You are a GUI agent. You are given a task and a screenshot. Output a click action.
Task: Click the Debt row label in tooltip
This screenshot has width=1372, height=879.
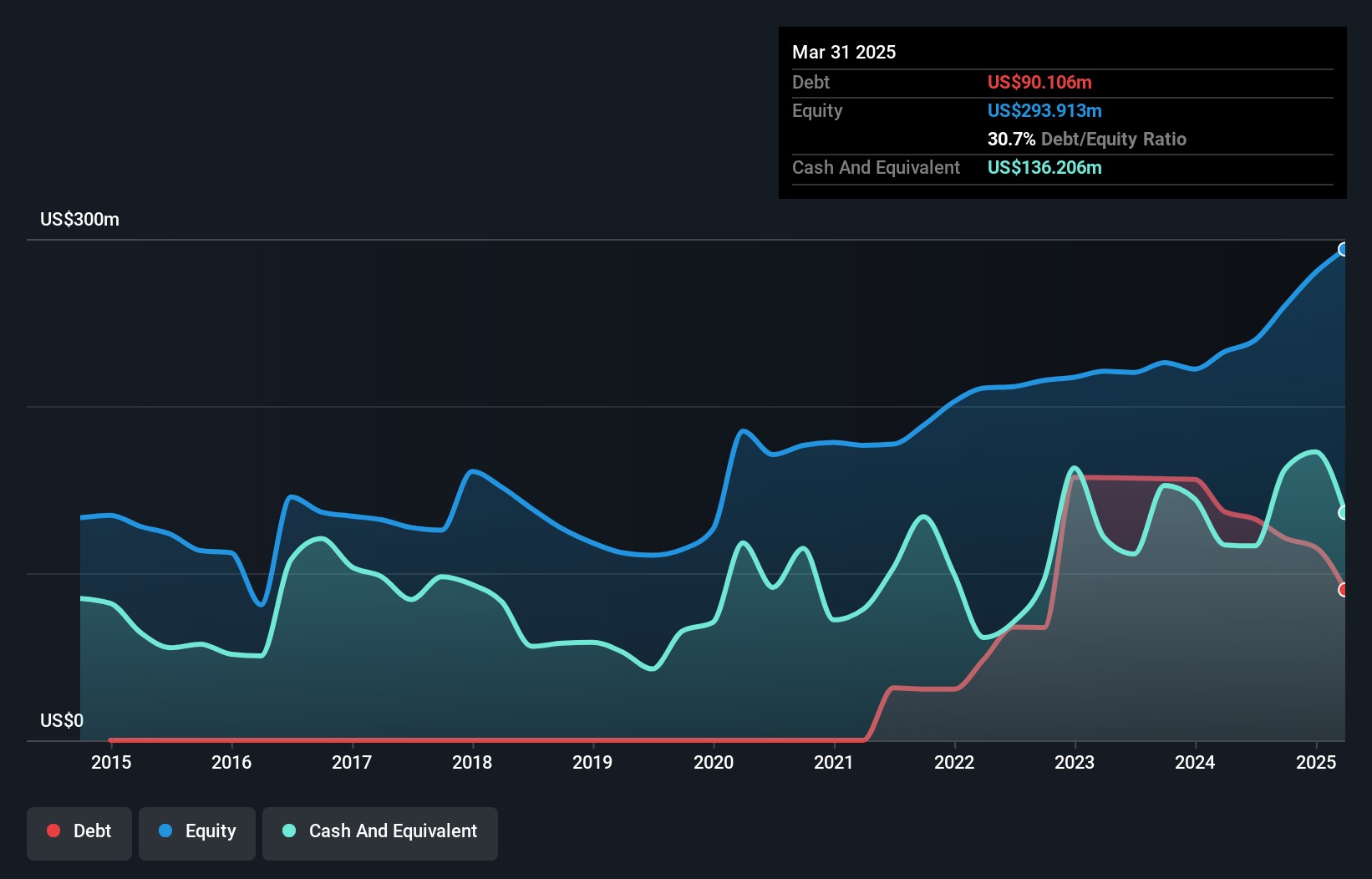point(810,82)
